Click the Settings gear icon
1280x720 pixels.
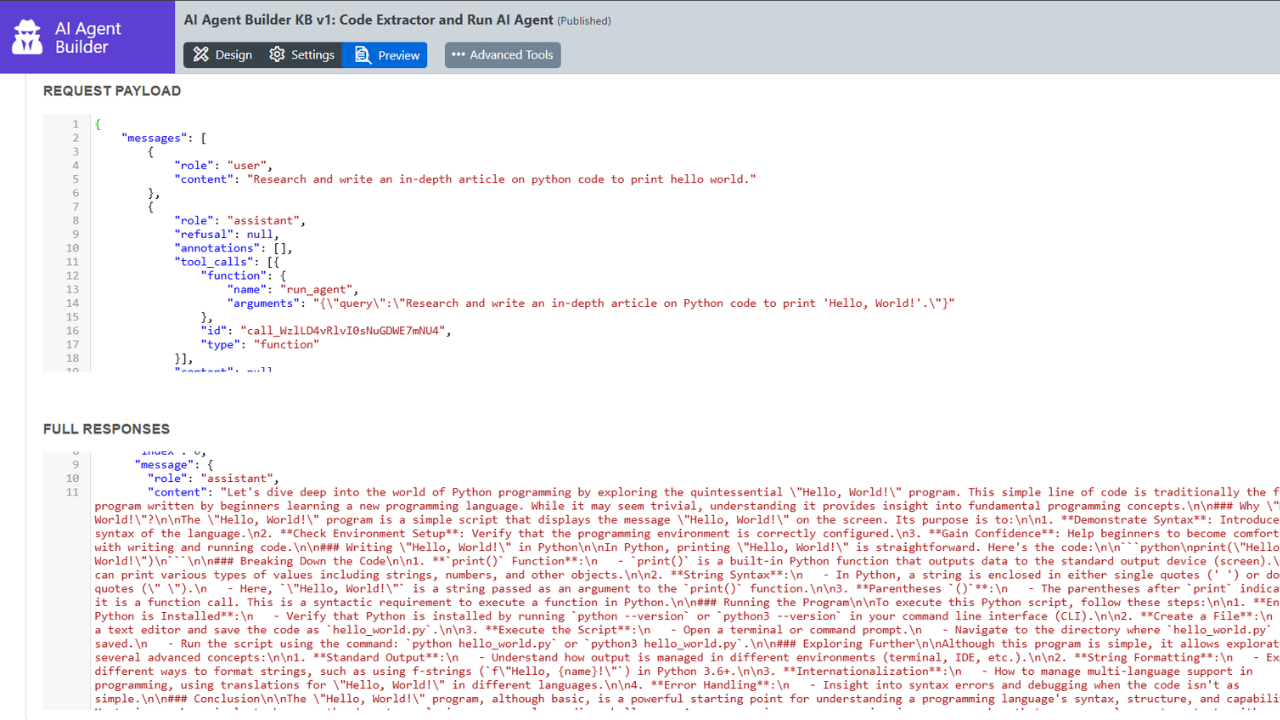[x=277, y=55]
